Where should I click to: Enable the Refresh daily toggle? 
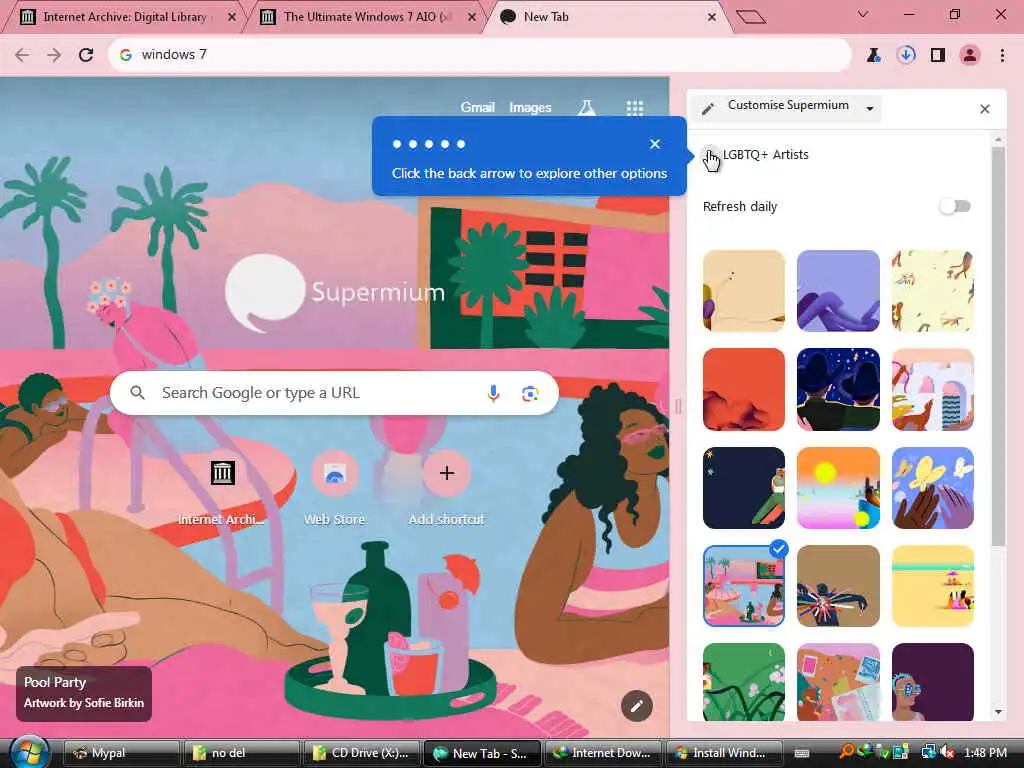(955, 207)
